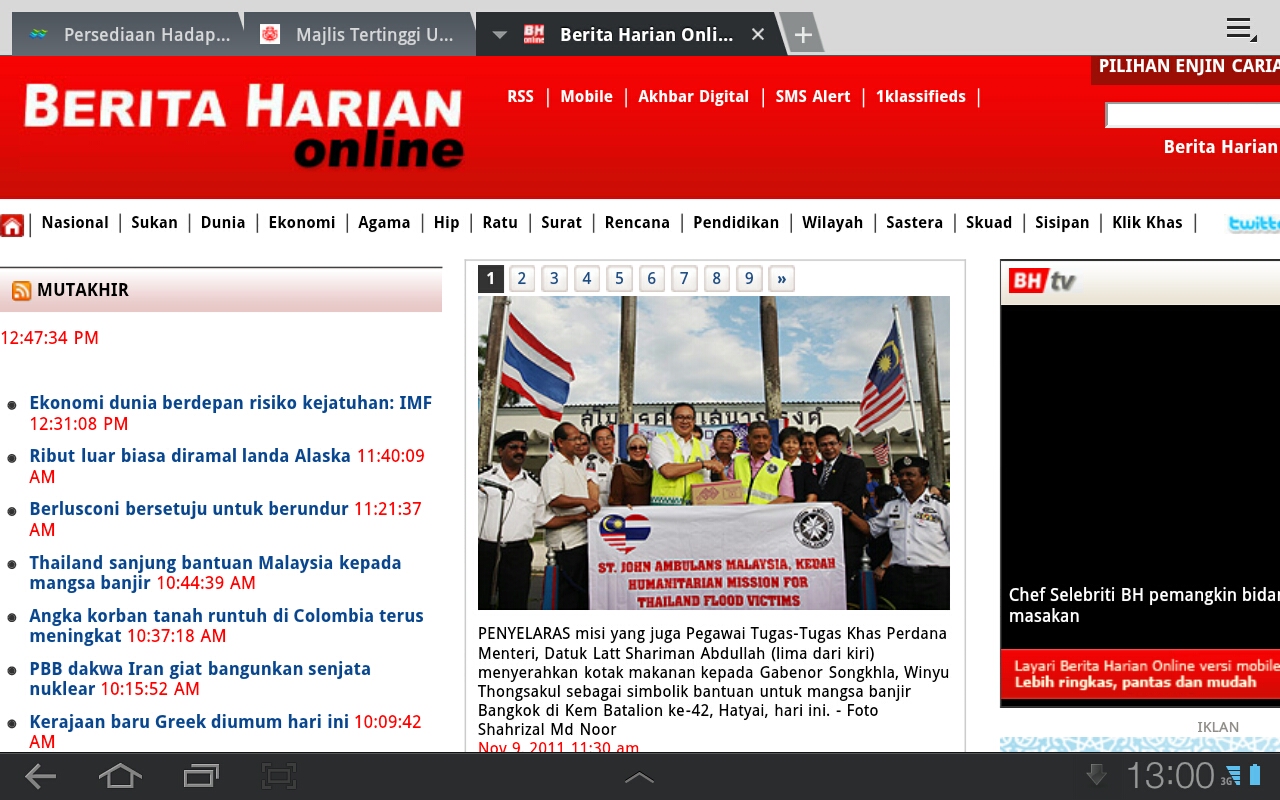1280x800 pixels.
Task: Open the Mobile link in header
Action: 586,96
